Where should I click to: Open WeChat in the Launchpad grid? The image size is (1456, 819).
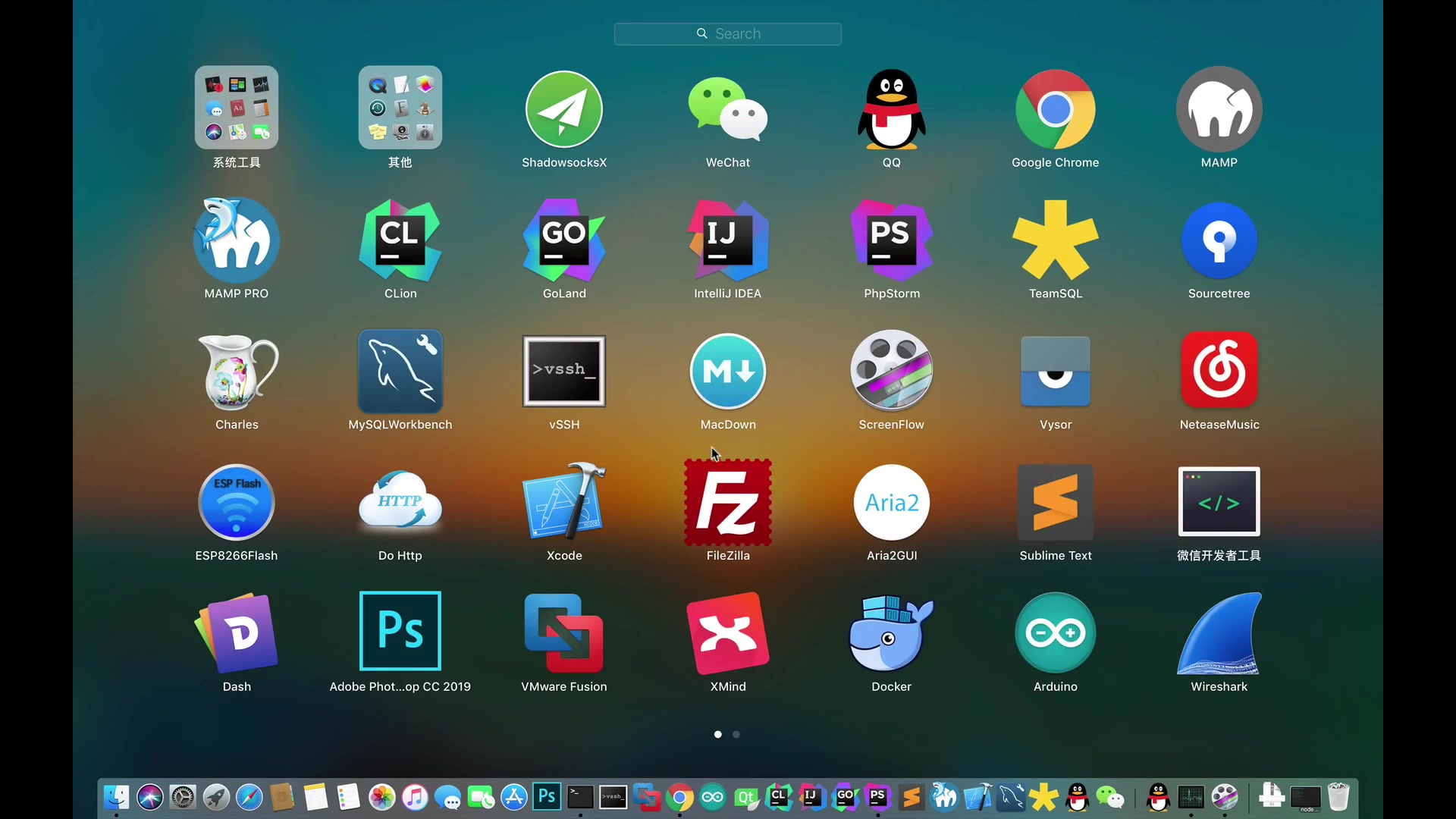(x=728, y=109)
